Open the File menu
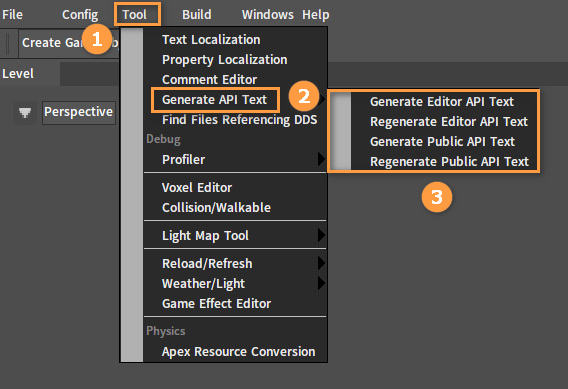 12,14
